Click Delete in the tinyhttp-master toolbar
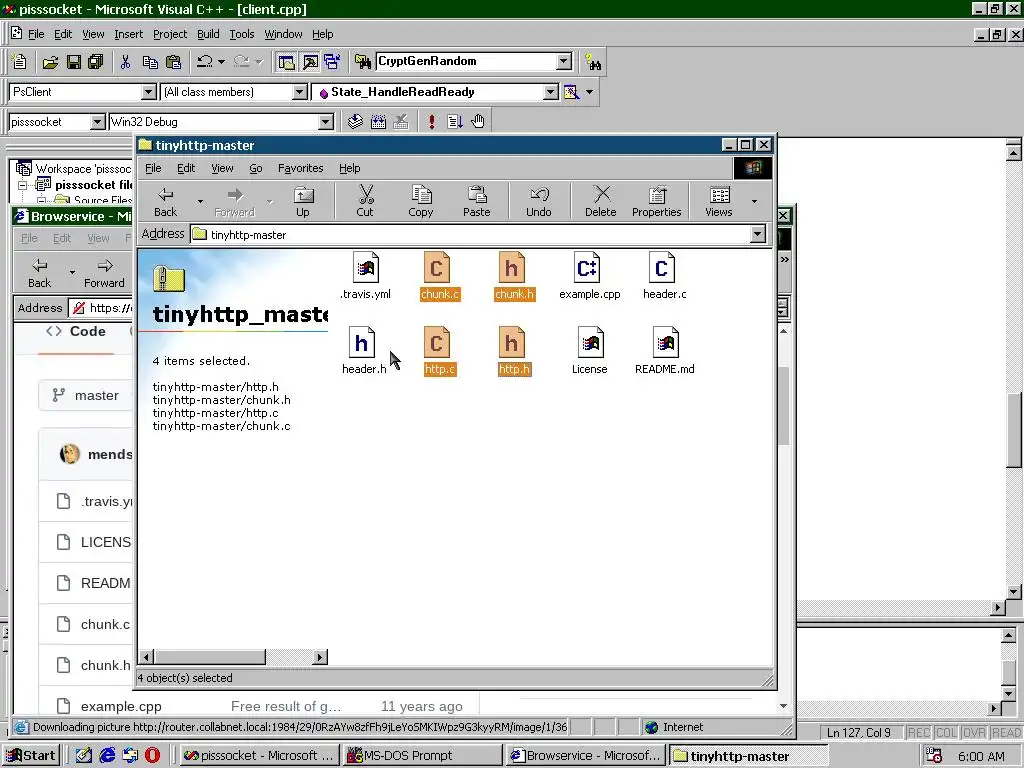The width and height of the screenshot is (1024, 768). click(x=601, y=202)
